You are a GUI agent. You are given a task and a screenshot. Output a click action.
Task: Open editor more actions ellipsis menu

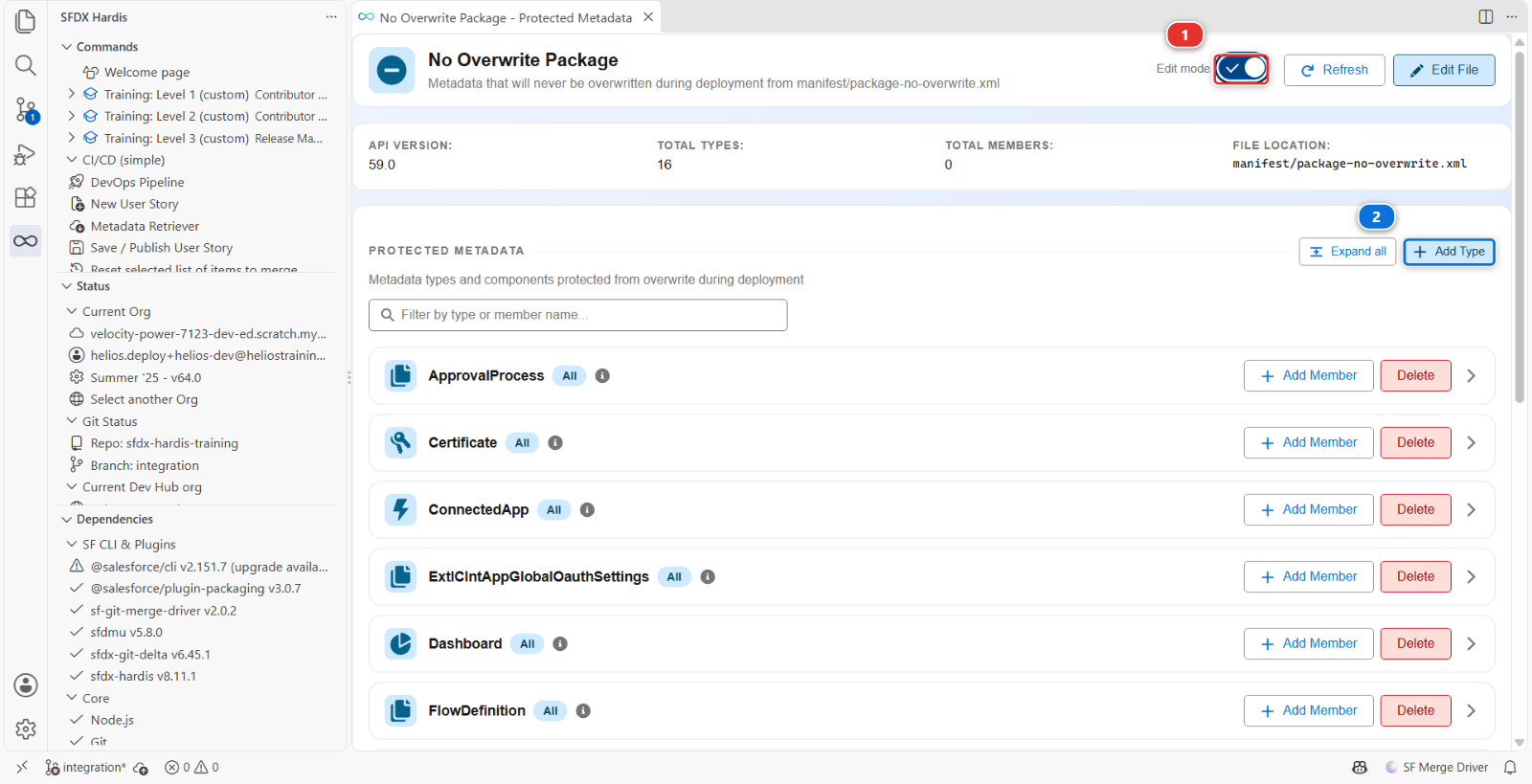[1512, 17]
